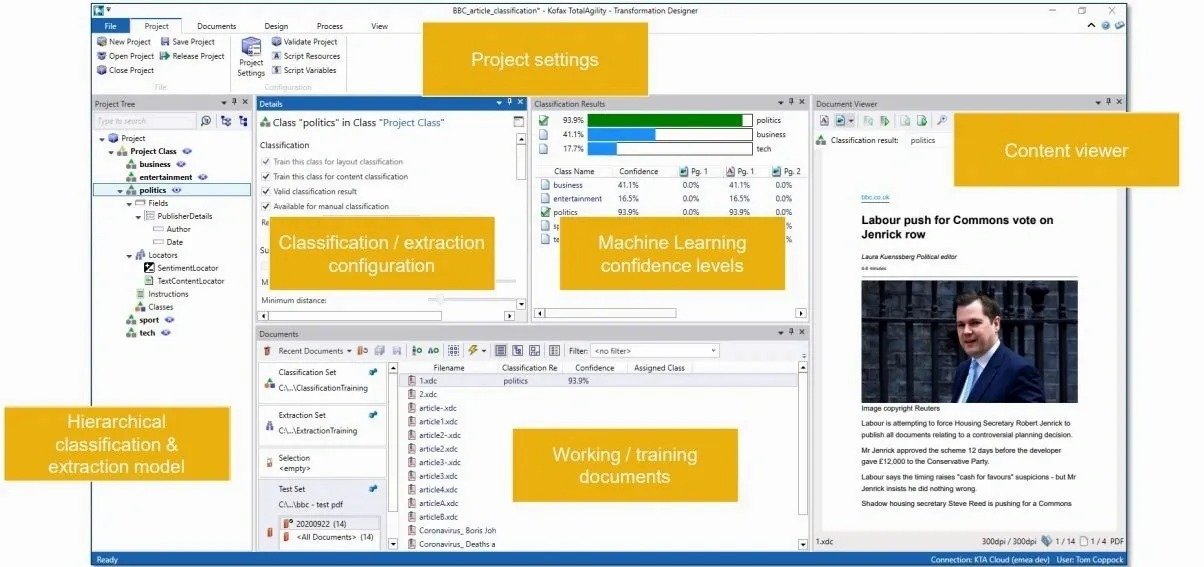Open the File menu tab
The image size is (1204, 567).
[110, 26]
